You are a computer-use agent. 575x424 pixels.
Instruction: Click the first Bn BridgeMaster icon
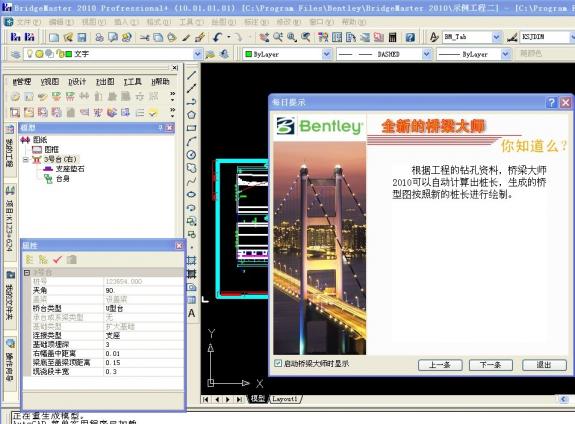(x=15, y=37)
